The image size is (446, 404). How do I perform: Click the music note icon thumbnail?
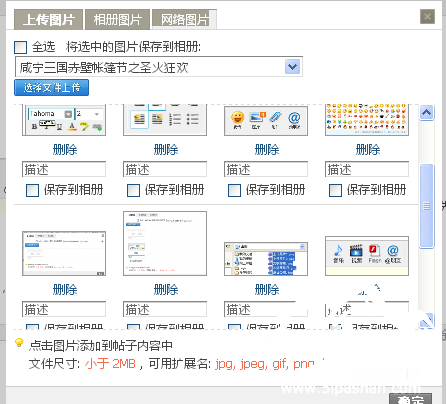tap(339, 250)
